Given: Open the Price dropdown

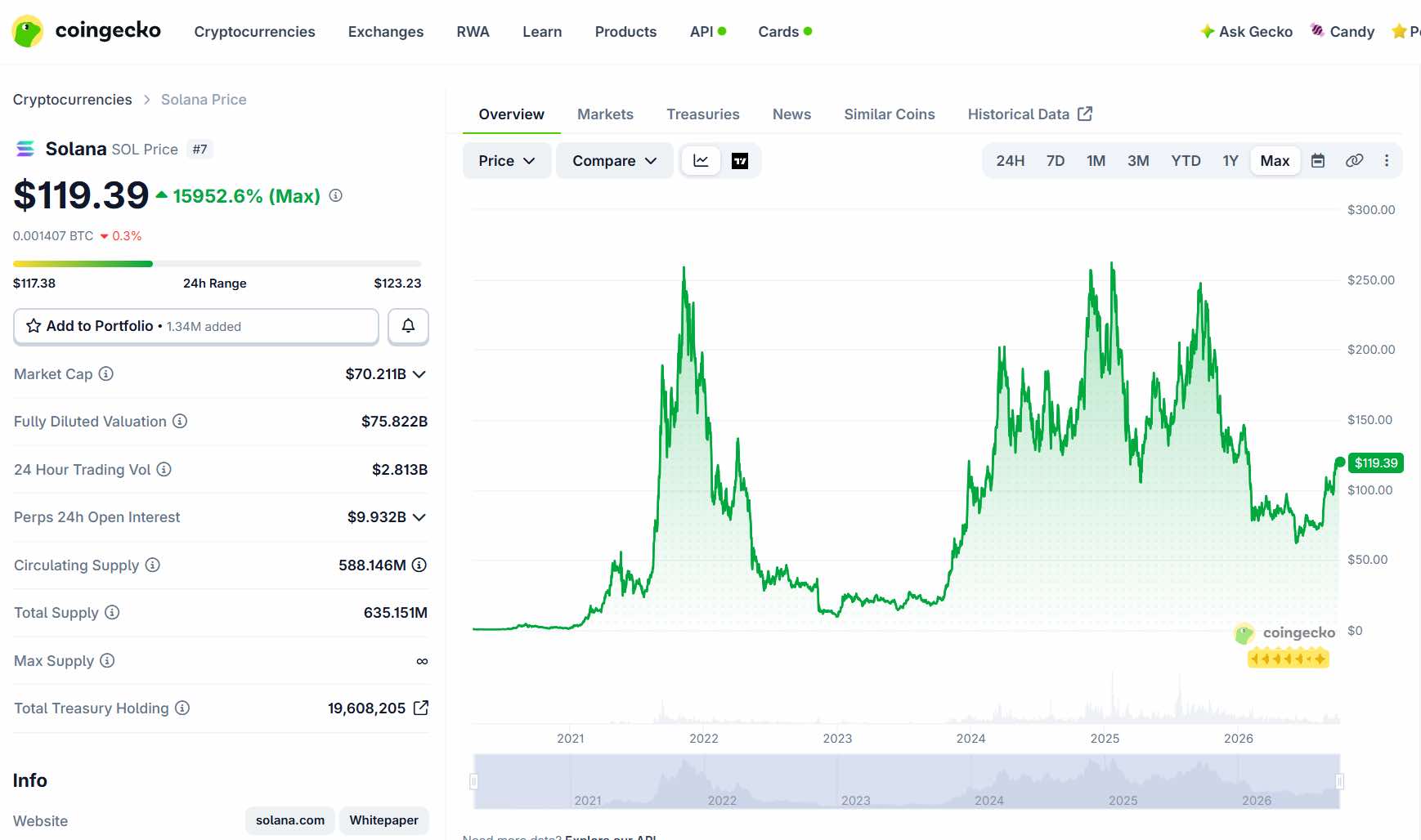Looking at the screenshot, I should coord(507,161).
